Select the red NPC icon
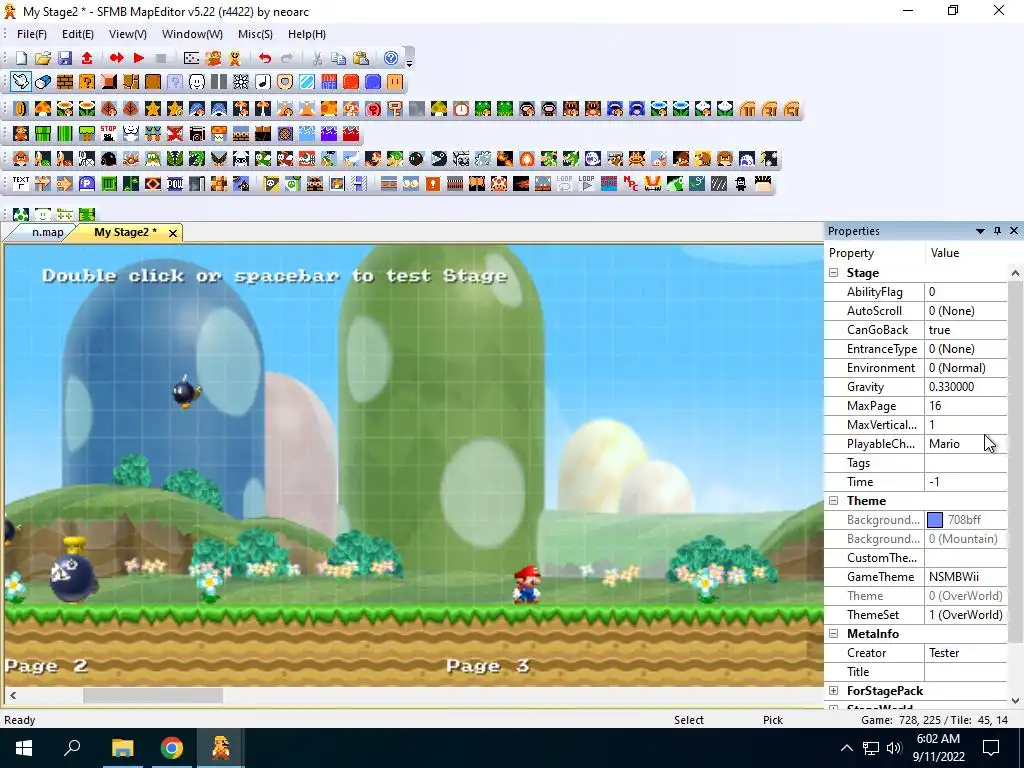1024x768 pixels. click(630, 184)
